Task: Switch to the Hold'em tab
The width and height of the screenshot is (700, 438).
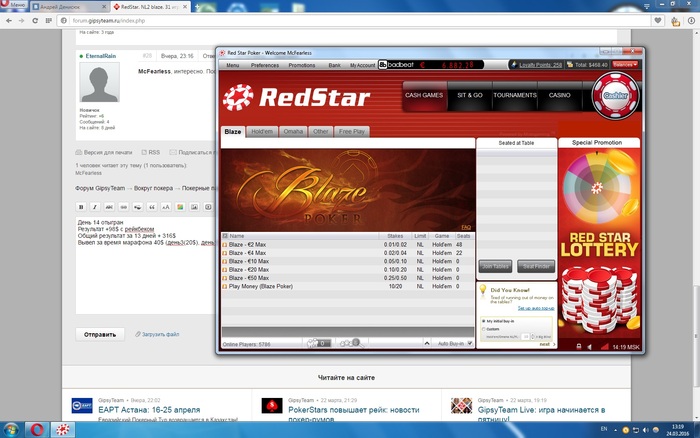Action: click(262, 132)
